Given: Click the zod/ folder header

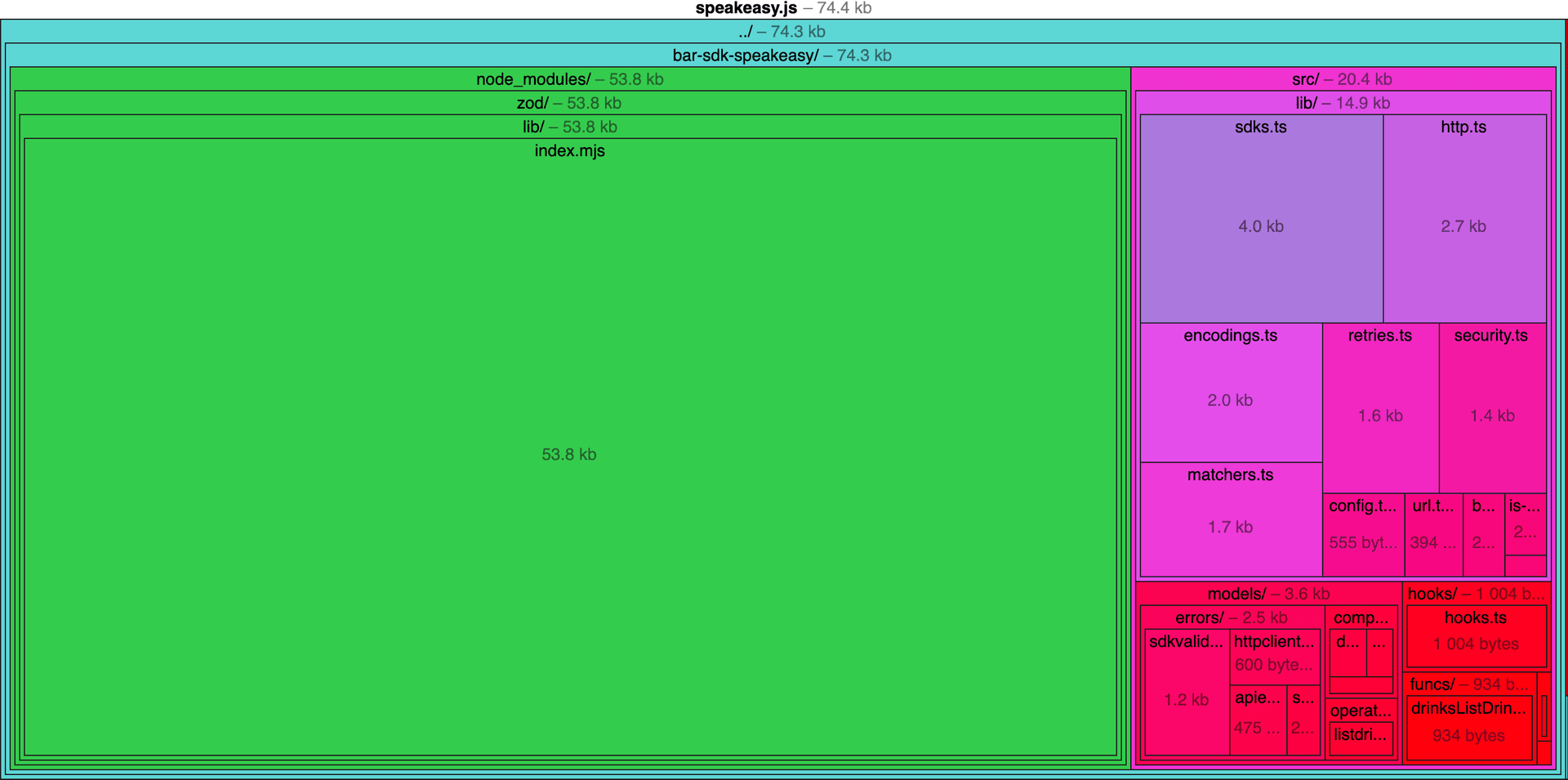Looking at the screenshot, I should click(x=569, y=103).
